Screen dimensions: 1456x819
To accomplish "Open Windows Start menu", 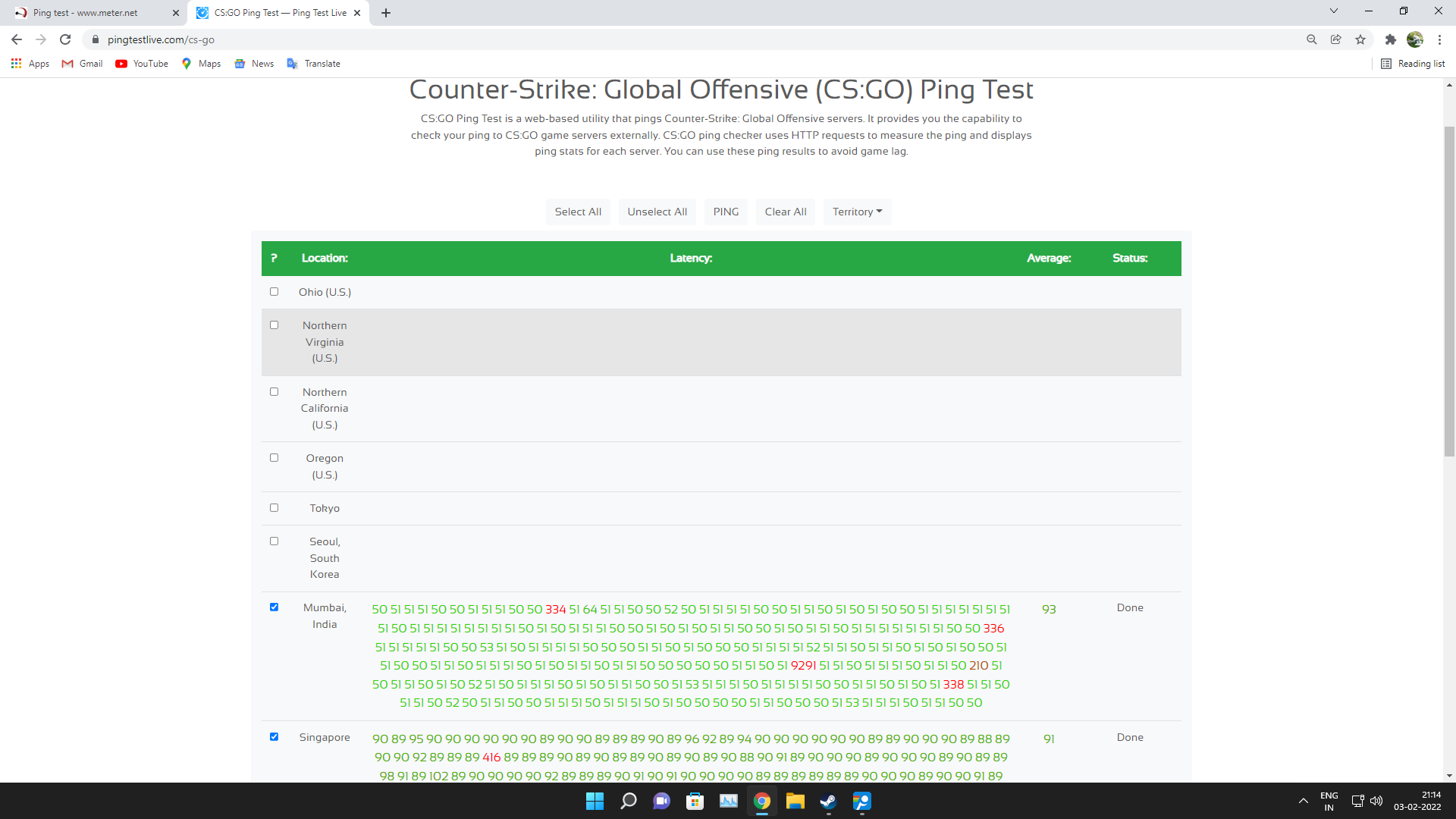I will pos(595,801).
